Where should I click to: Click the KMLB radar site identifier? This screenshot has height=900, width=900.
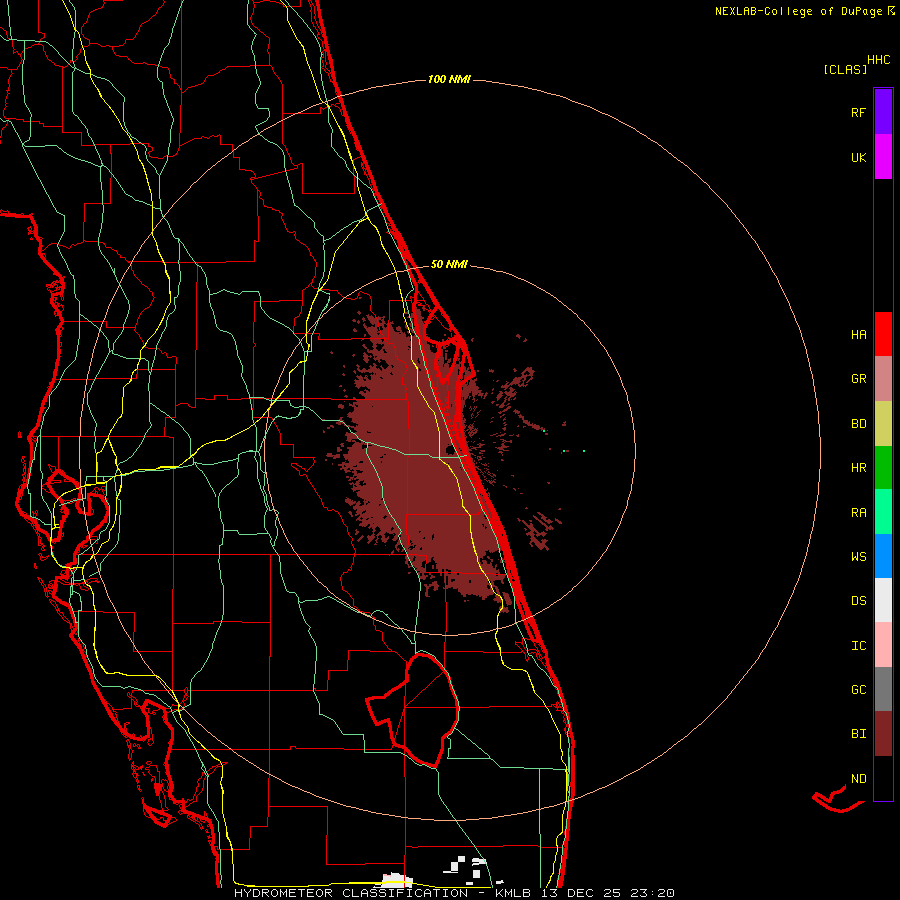click(513, 893)
